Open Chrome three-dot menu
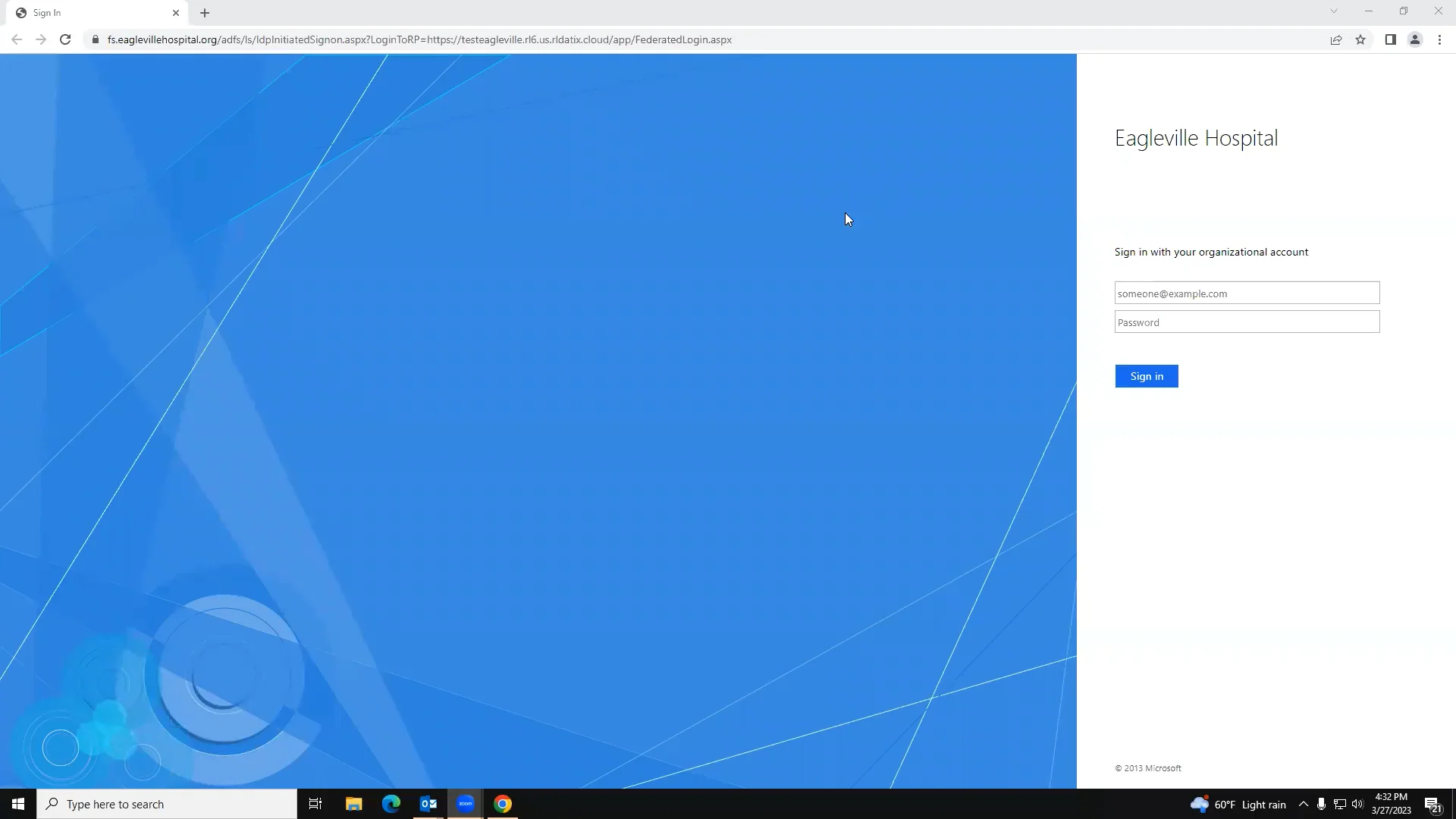 tap(1439, 39)
